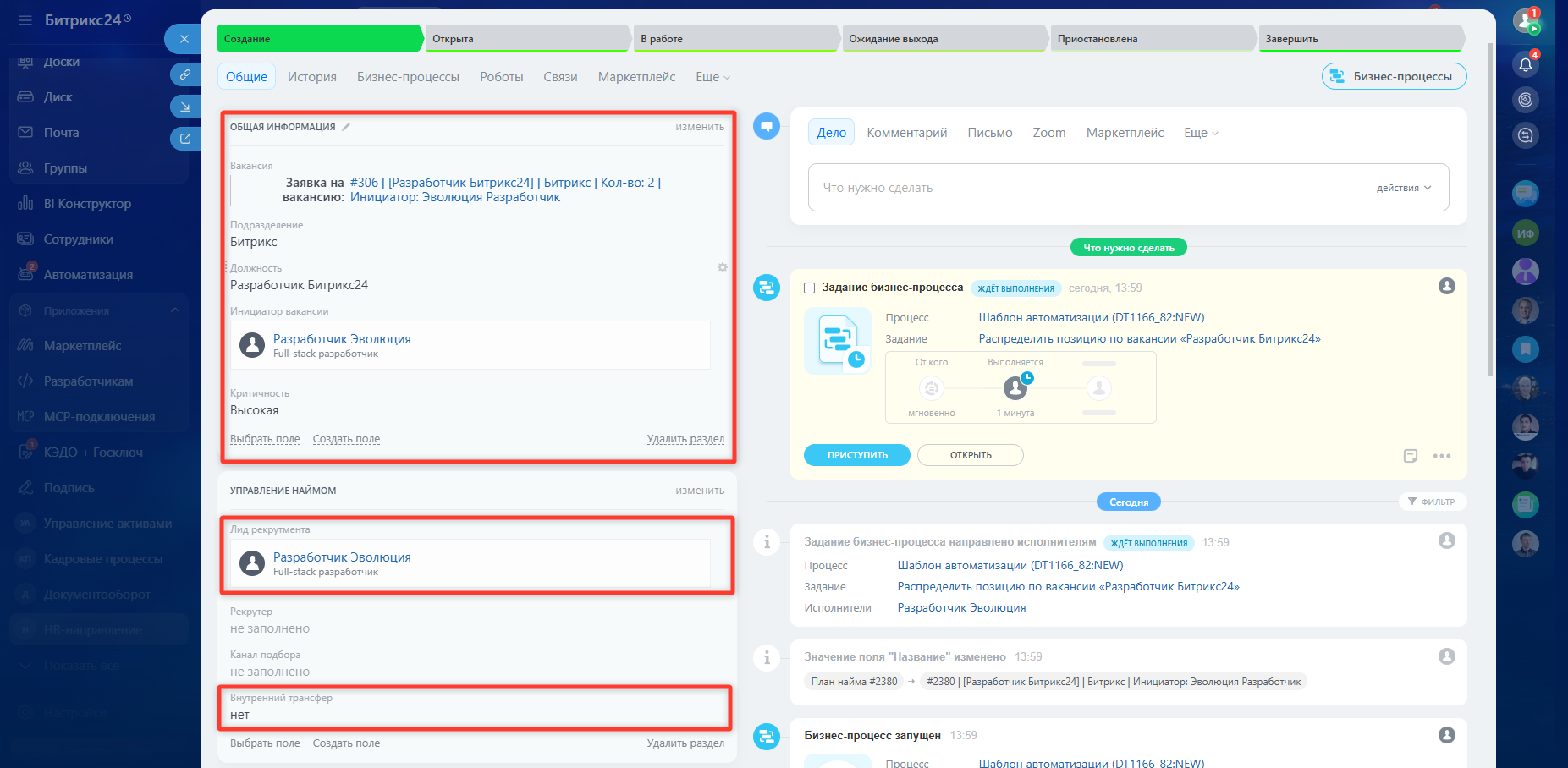
Task: Open Подпись in the left sidebar
Action: point(69,488)
